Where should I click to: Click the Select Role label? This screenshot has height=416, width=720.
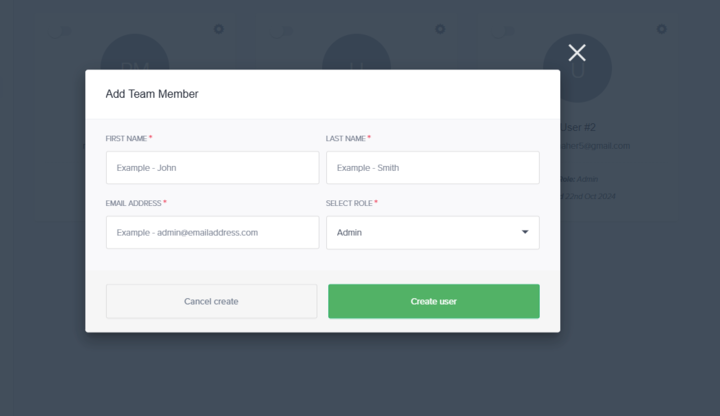(x=349, y=203)
